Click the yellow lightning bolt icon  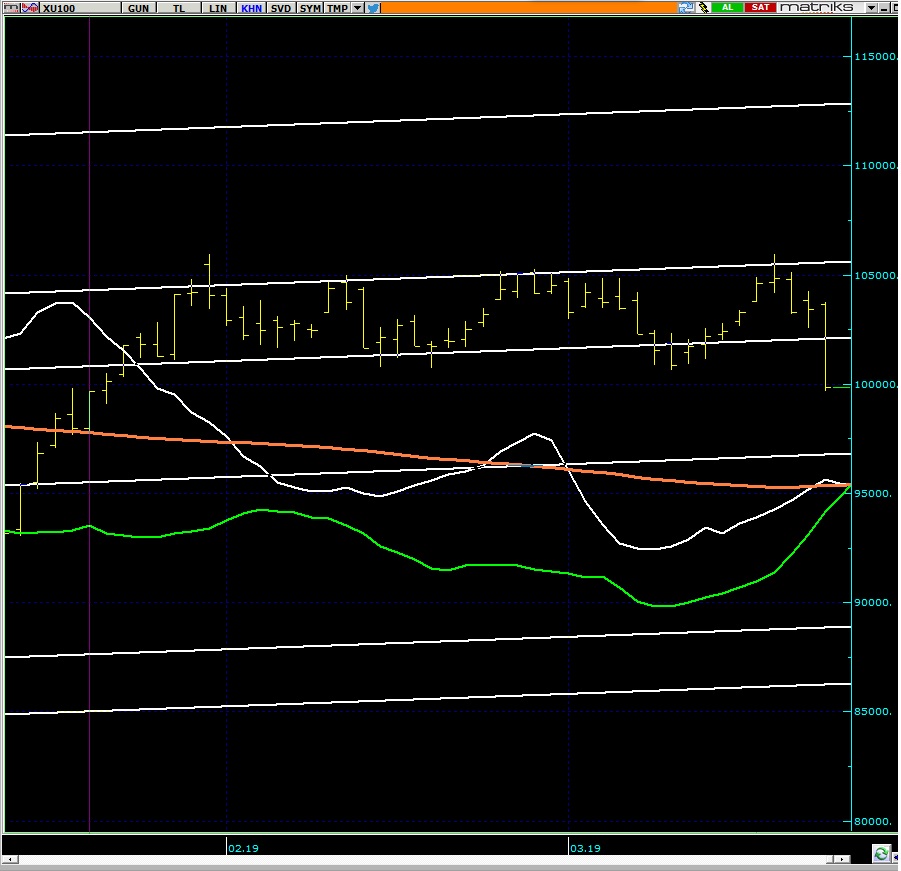click(703, 7)
